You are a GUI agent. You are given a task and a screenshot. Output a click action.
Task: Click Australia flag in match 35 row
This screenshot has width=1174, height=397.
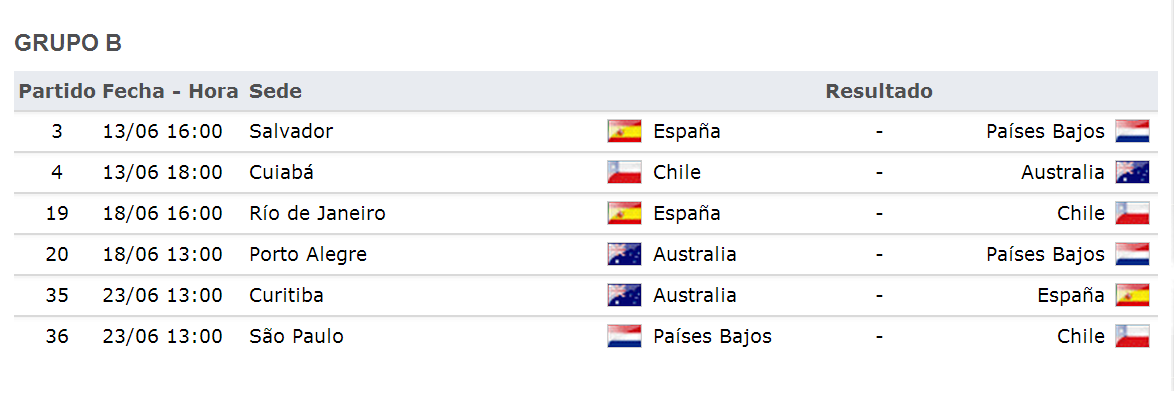[x=624, y=295]
